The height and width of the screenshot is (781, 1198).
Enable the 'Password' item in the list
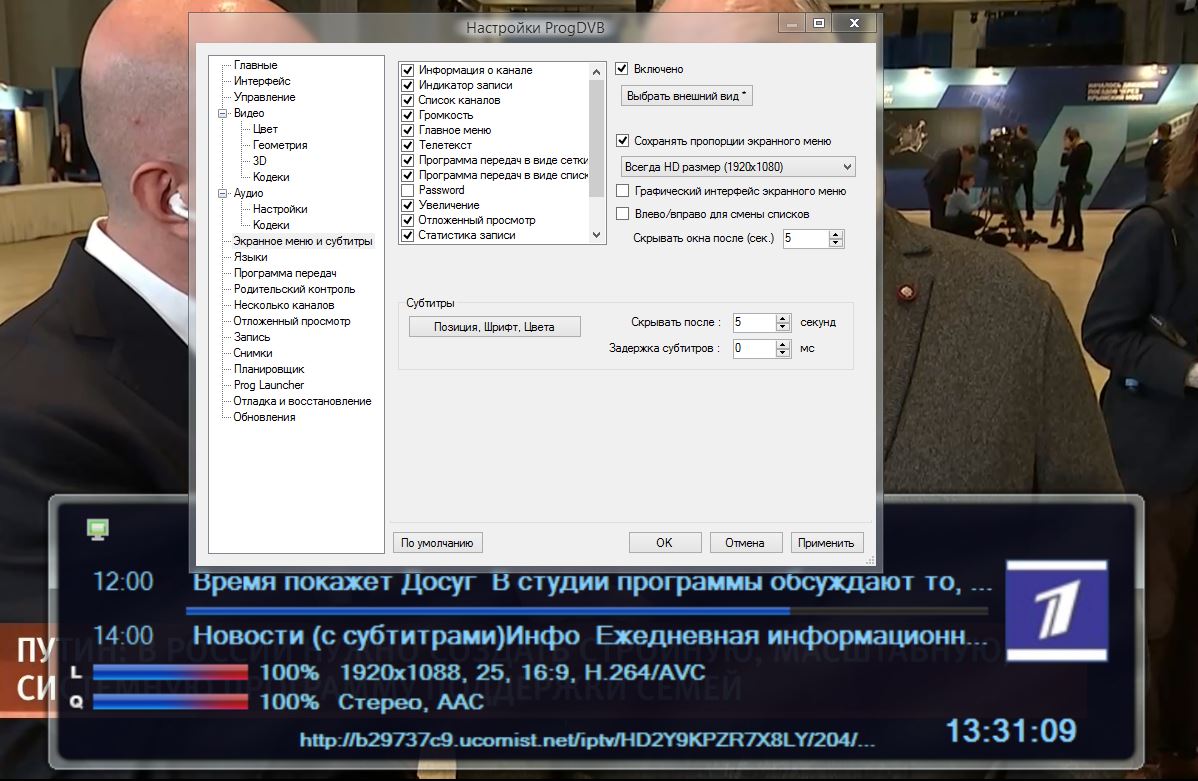408,190
